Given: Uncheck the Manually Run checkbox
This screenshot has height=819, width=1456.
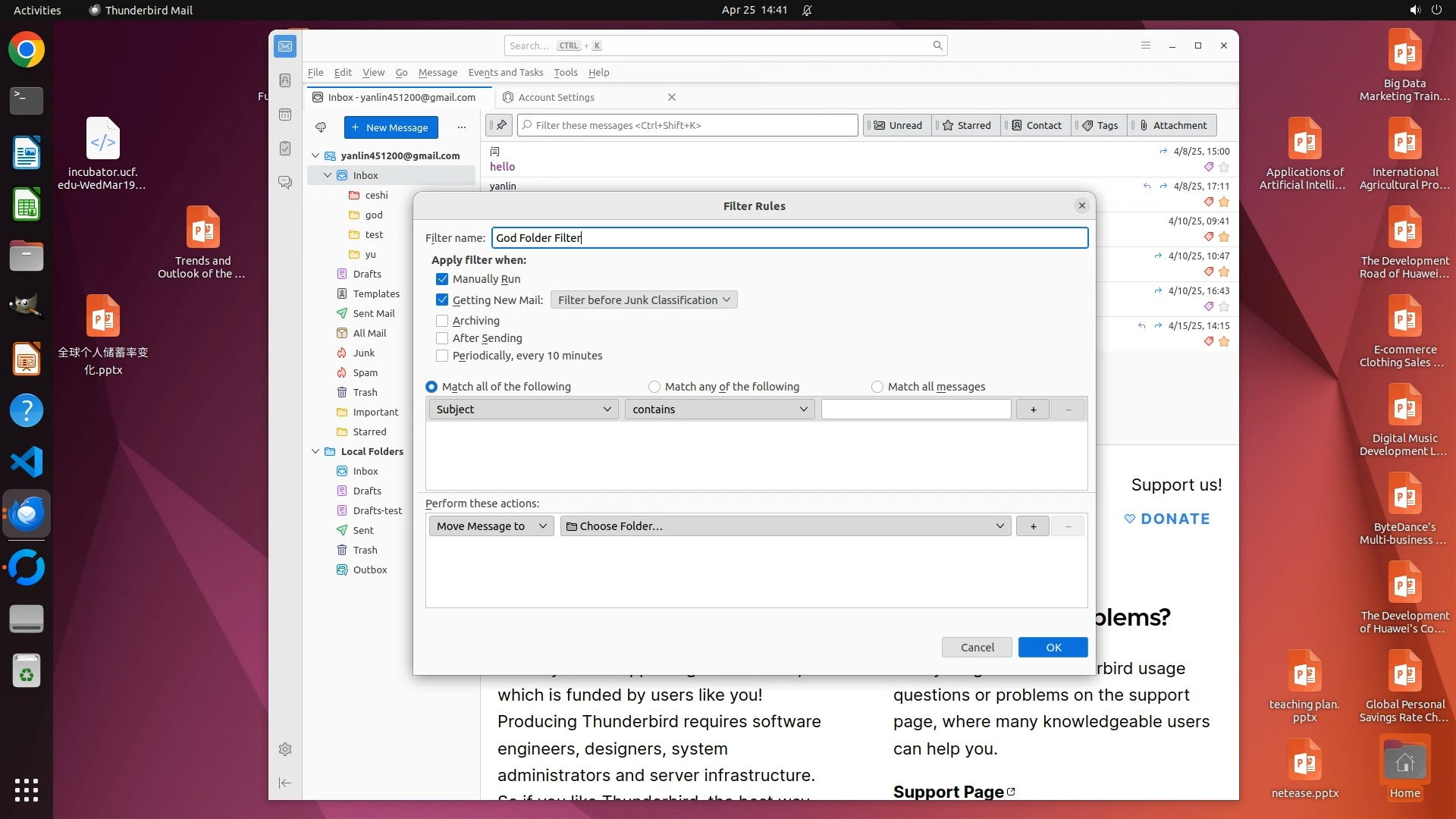Looking at the screenshot, I should (442, 279).
